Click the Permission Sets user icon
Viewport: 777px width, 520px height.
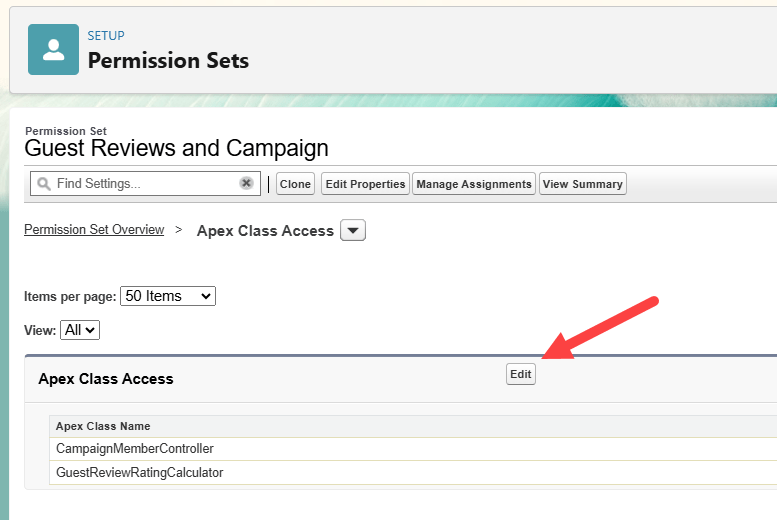(x=53, y=49)
